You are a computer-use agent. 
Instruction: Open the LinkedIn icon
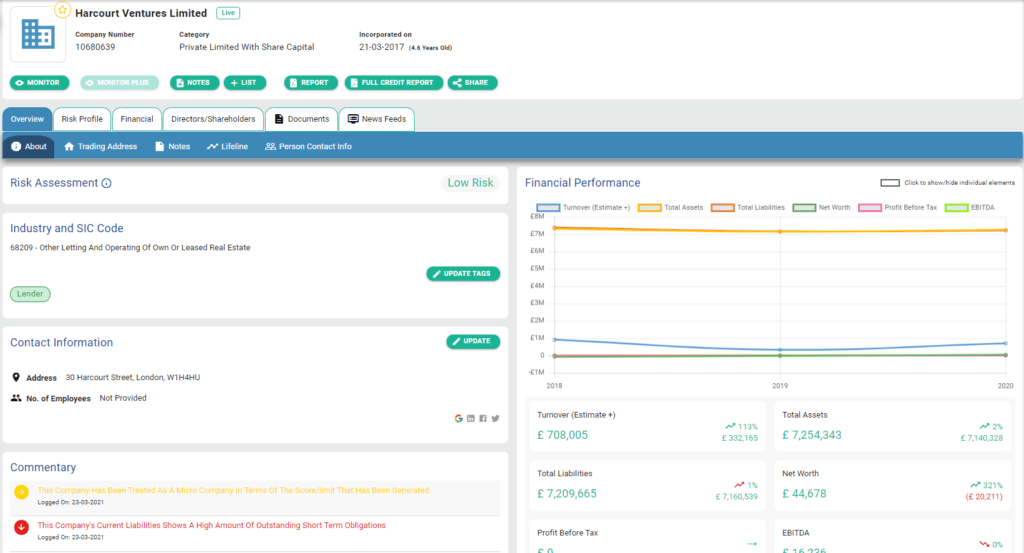coord(471,419)
